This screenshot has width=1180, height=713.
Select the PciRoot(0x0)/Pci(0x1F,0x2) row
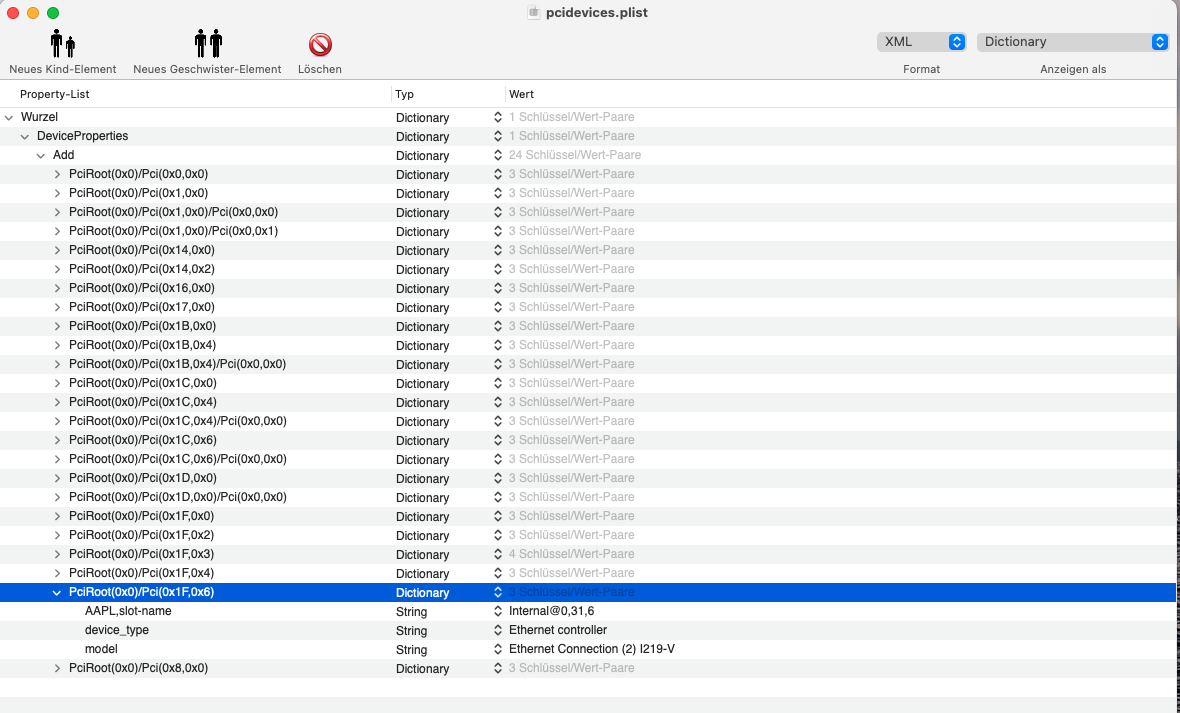click(x=588, y=535)
